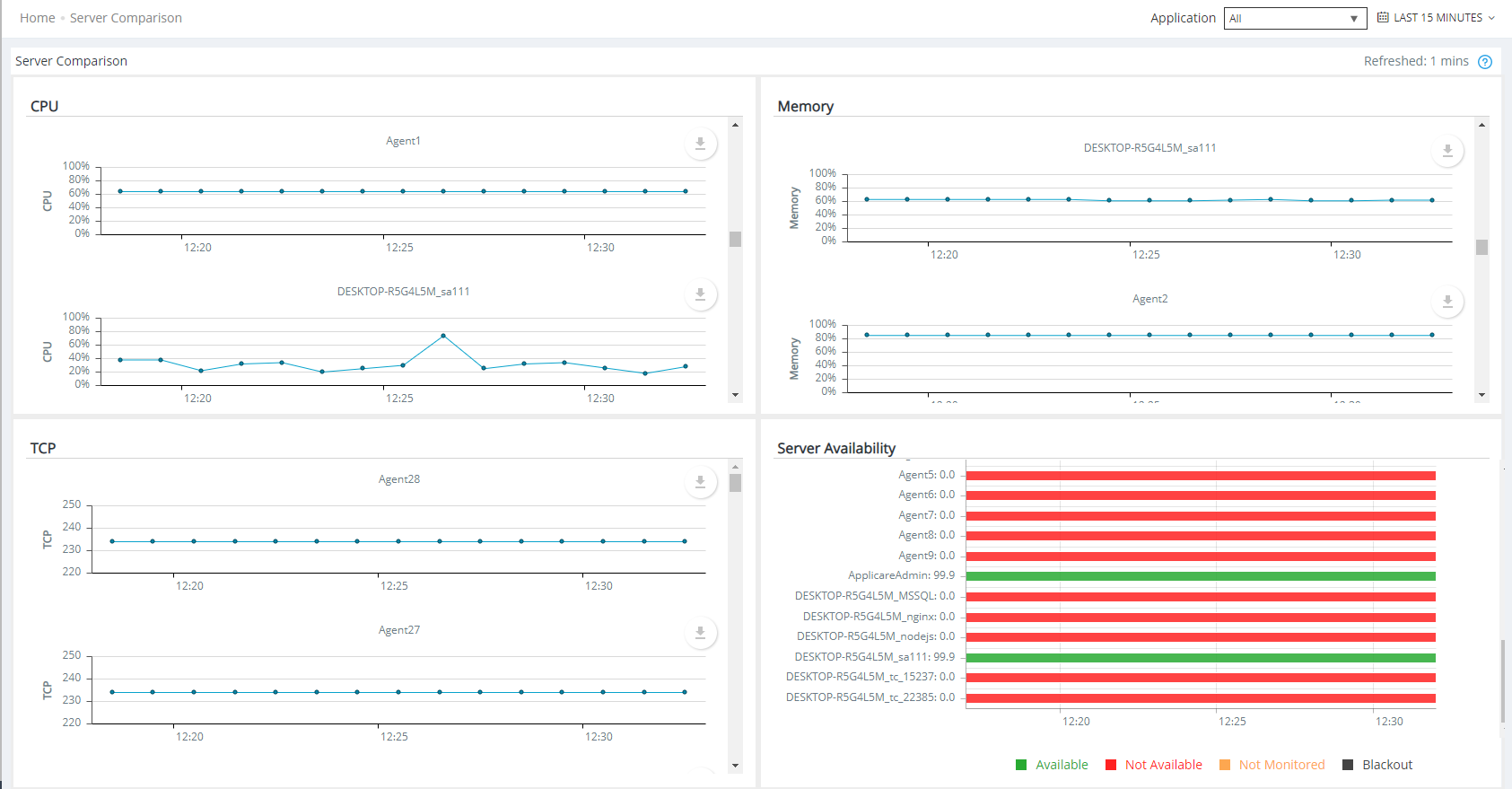The image size is (1512, 789).
Task: Go to the Home breadcrumb
Action: 37,18
